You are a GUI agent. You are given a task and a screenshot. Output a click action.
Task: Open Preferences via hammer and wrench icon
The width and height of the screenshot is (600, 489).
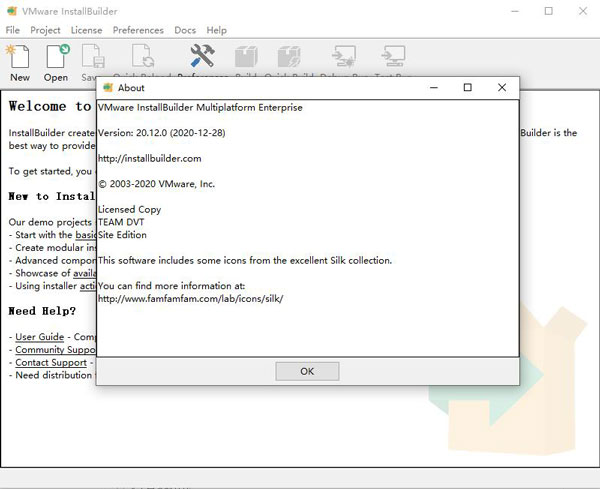202,56
